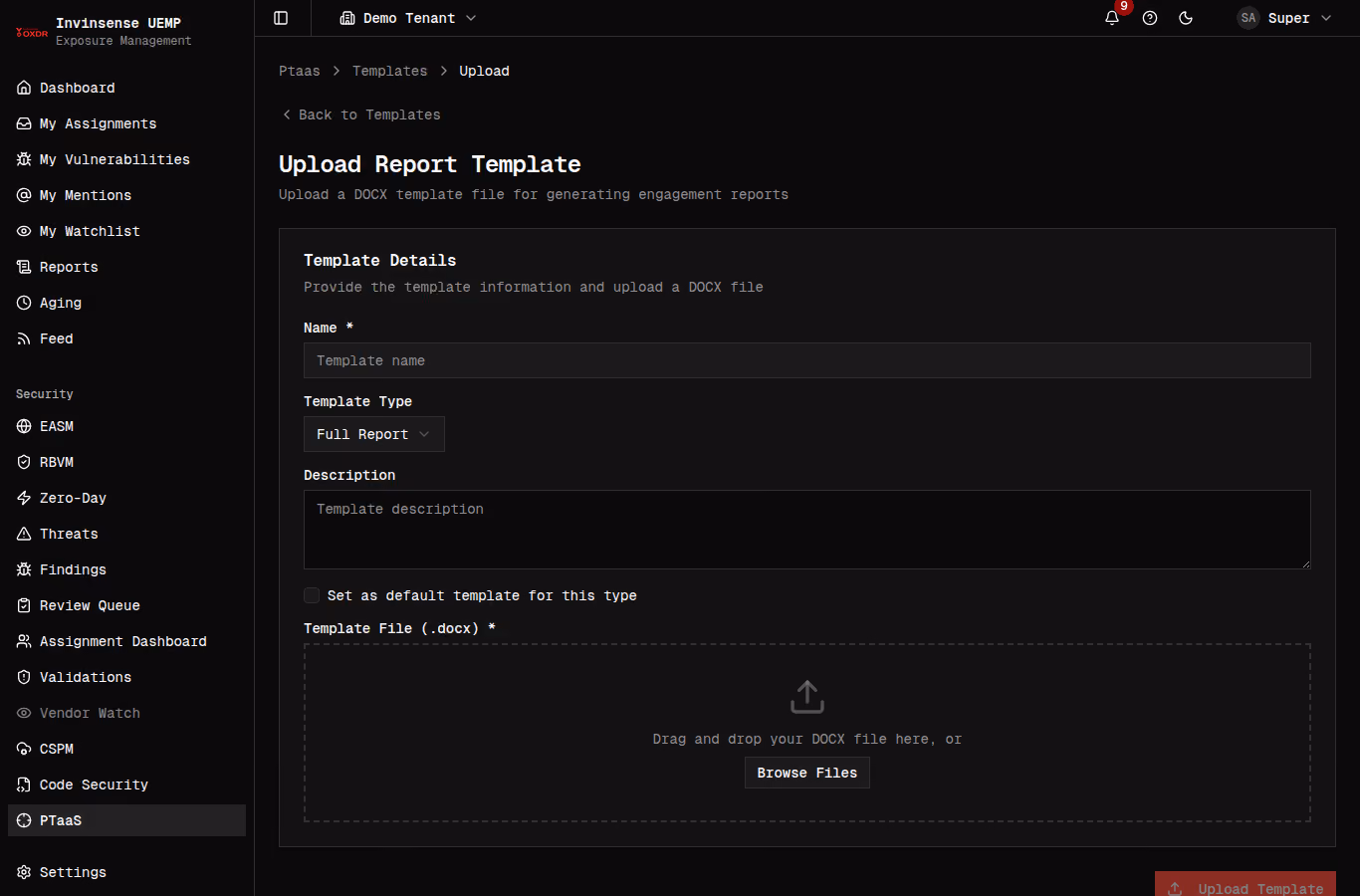The image size is (1360, 896).
Task: Click the Dashboard home icon
Action: pos(24,88)
